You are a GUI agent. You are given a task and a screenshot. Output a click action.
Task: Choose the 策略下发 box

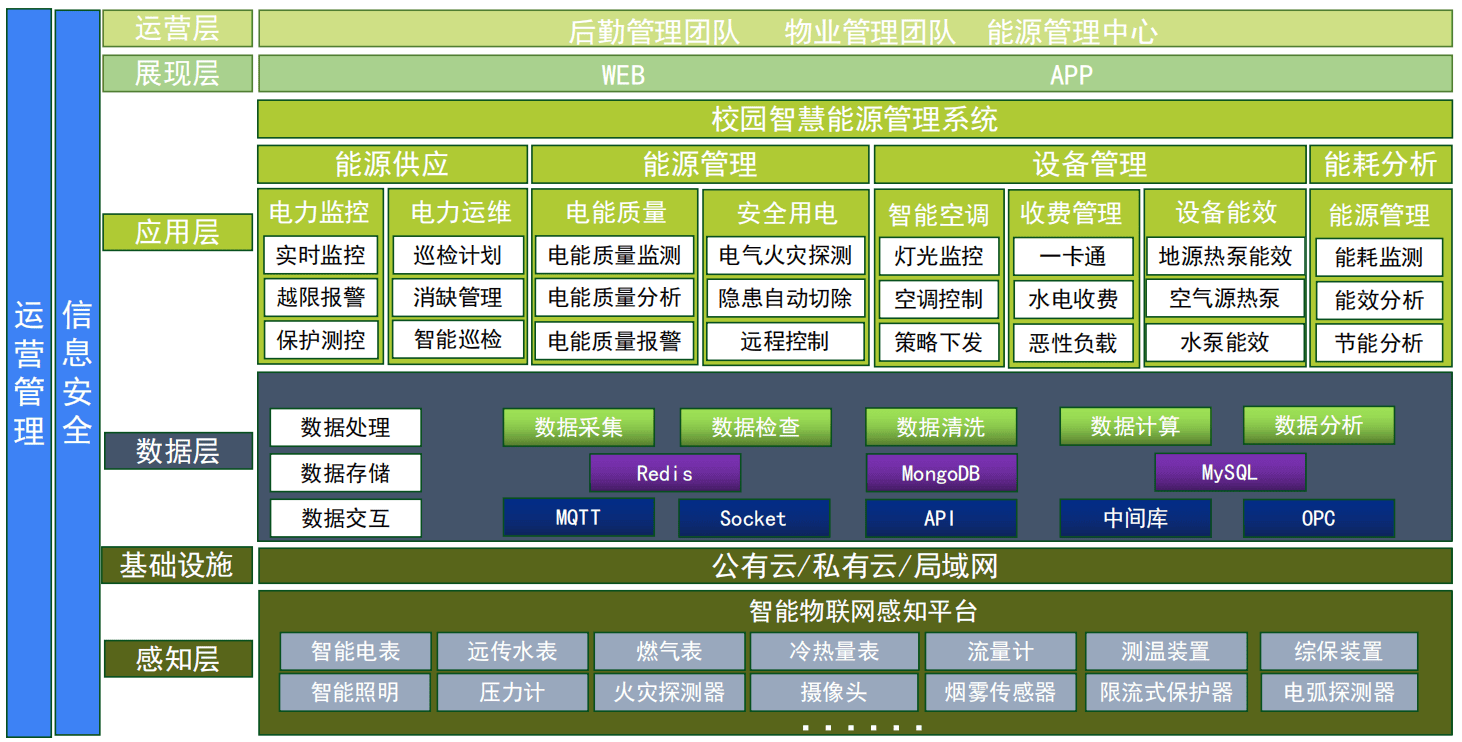point(938,343)
